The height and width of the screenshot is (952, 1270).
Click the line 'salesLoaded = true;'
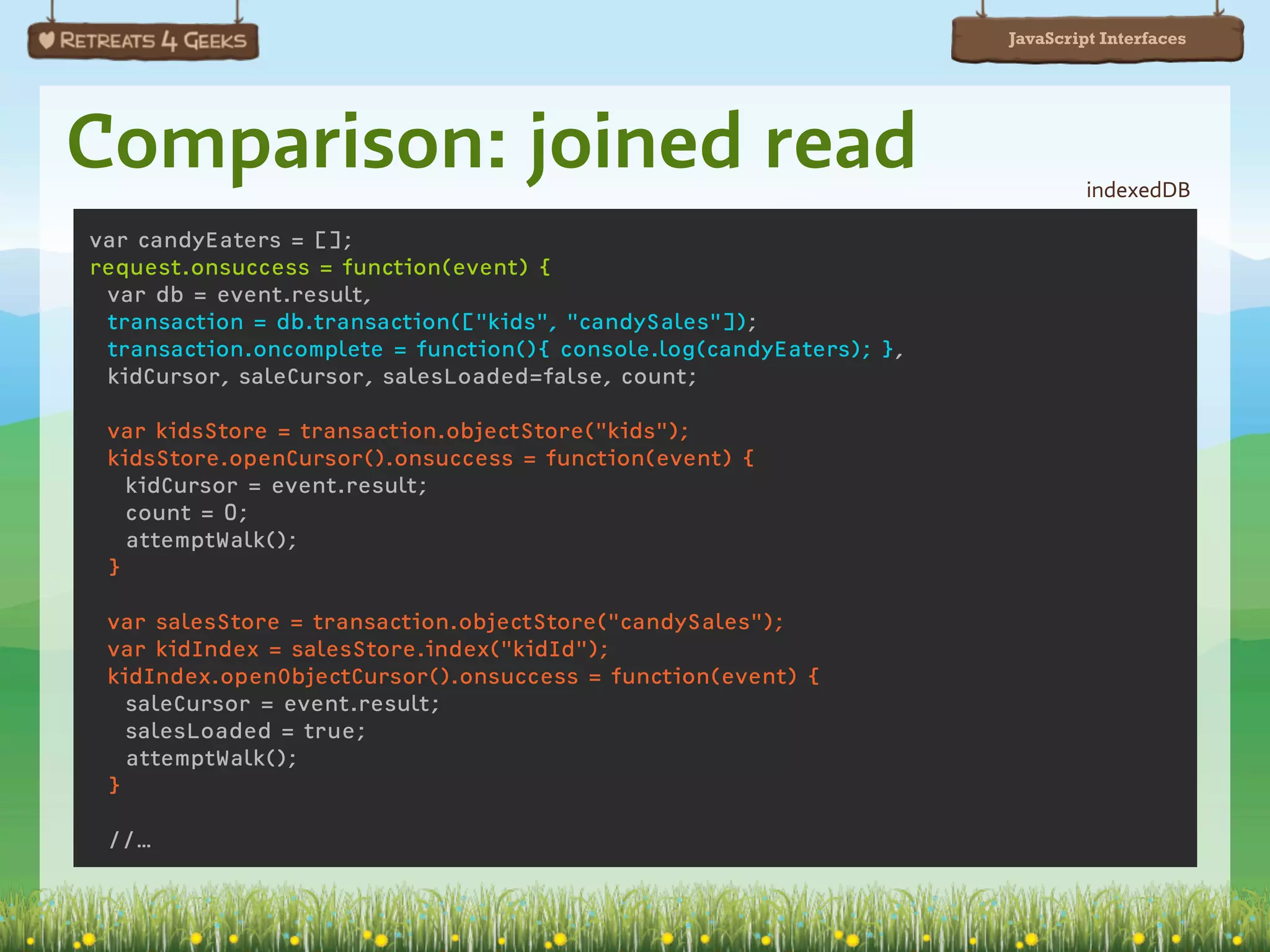(x=246, y=731)
